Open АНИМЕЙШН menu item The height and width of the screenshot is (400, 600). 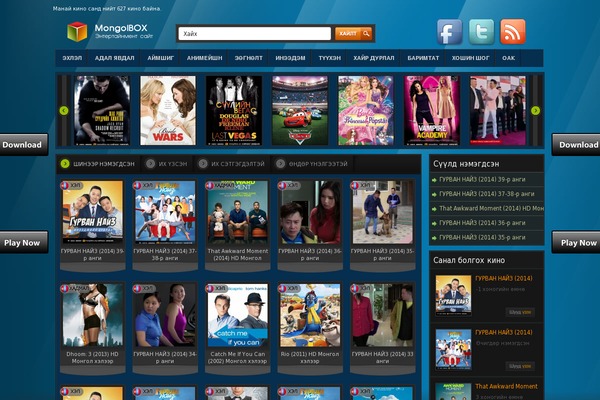(204, 58)
